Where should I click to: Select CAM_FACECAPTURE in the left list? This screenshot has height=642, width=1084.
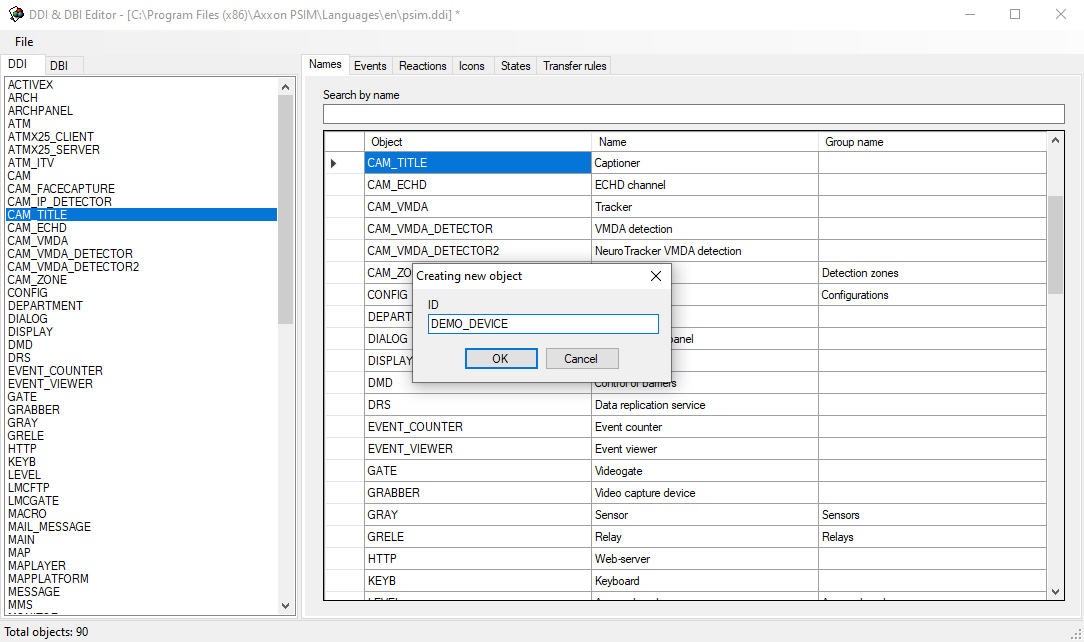pos(61,189)
